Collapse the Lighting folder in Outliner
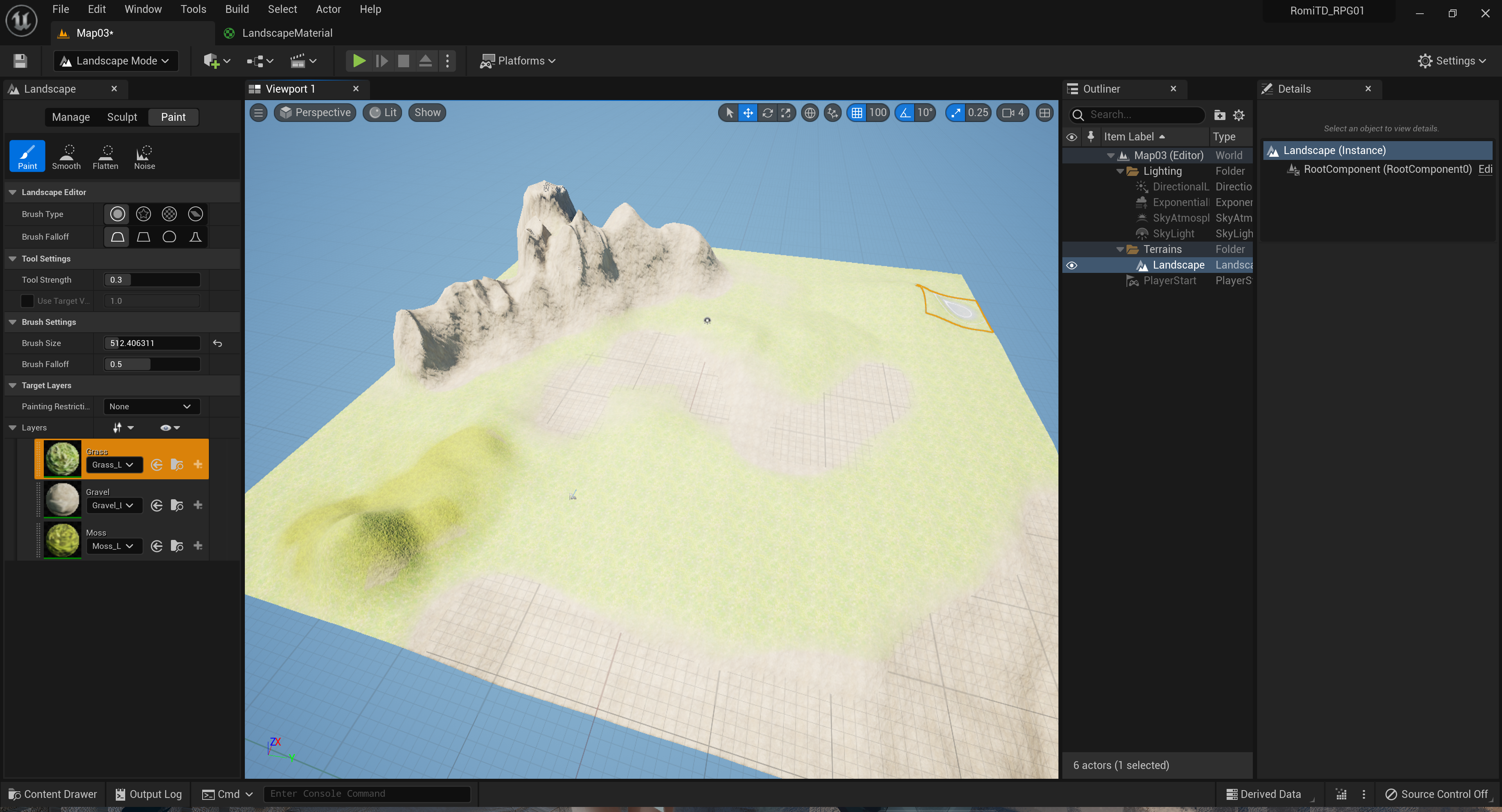 coord(1120,171)
